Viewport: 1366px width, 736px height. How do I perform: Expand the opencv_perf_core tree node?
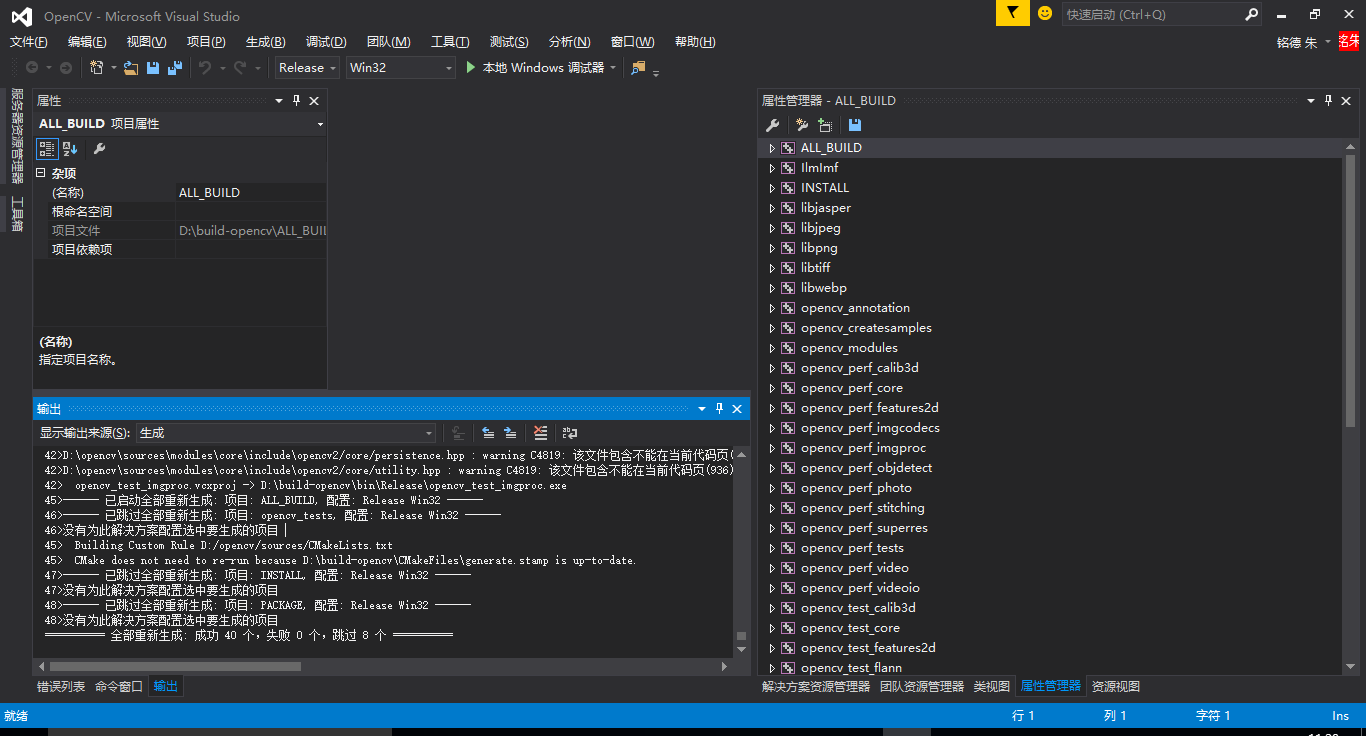pos(772,388)
